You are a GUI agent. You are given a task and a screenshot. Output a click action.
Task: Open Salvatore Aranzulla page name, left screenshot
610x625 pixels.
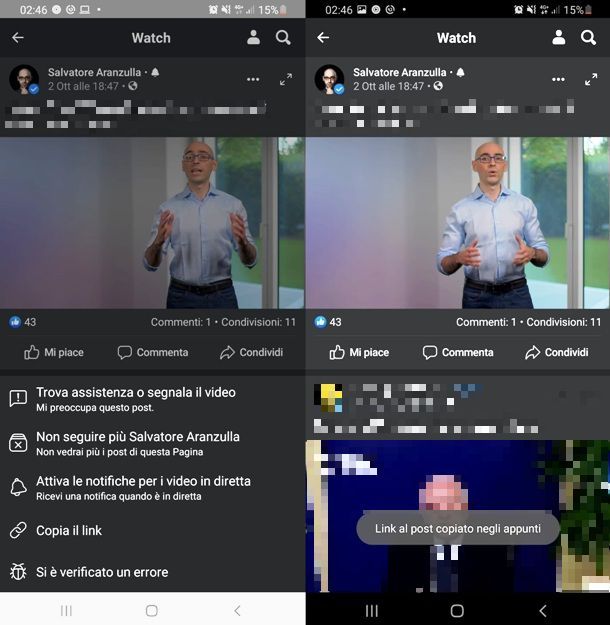tap(94, 72)
